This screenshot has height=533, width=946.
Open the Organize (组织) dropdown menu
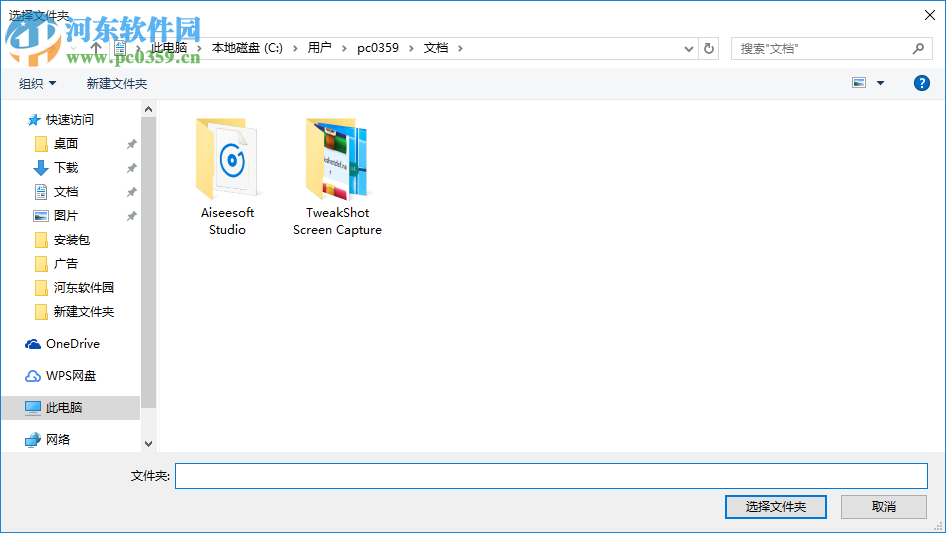point(37,83)
